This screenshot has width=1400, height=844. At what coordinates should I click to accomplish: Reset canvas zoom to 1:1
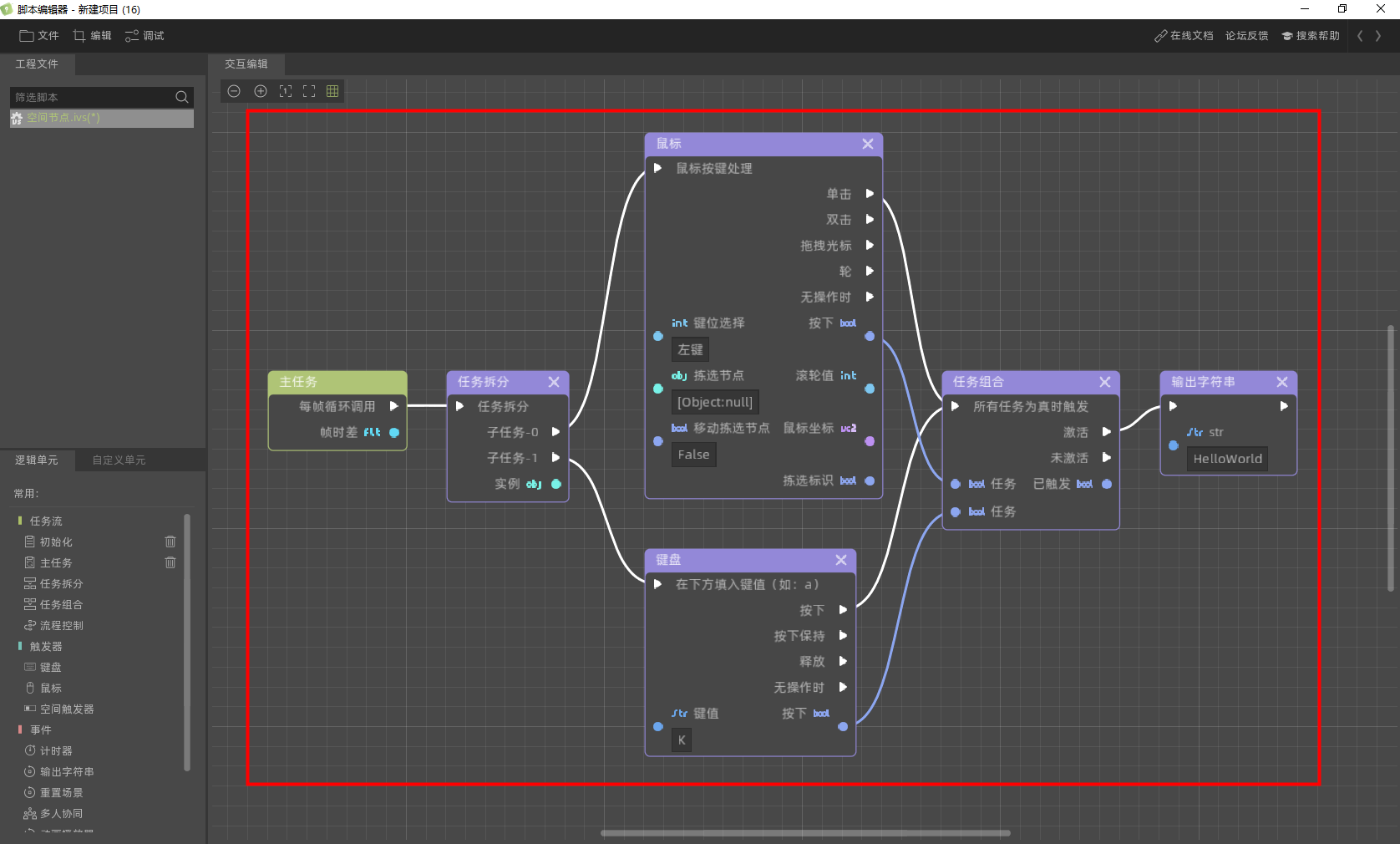[x=286, y=91]
